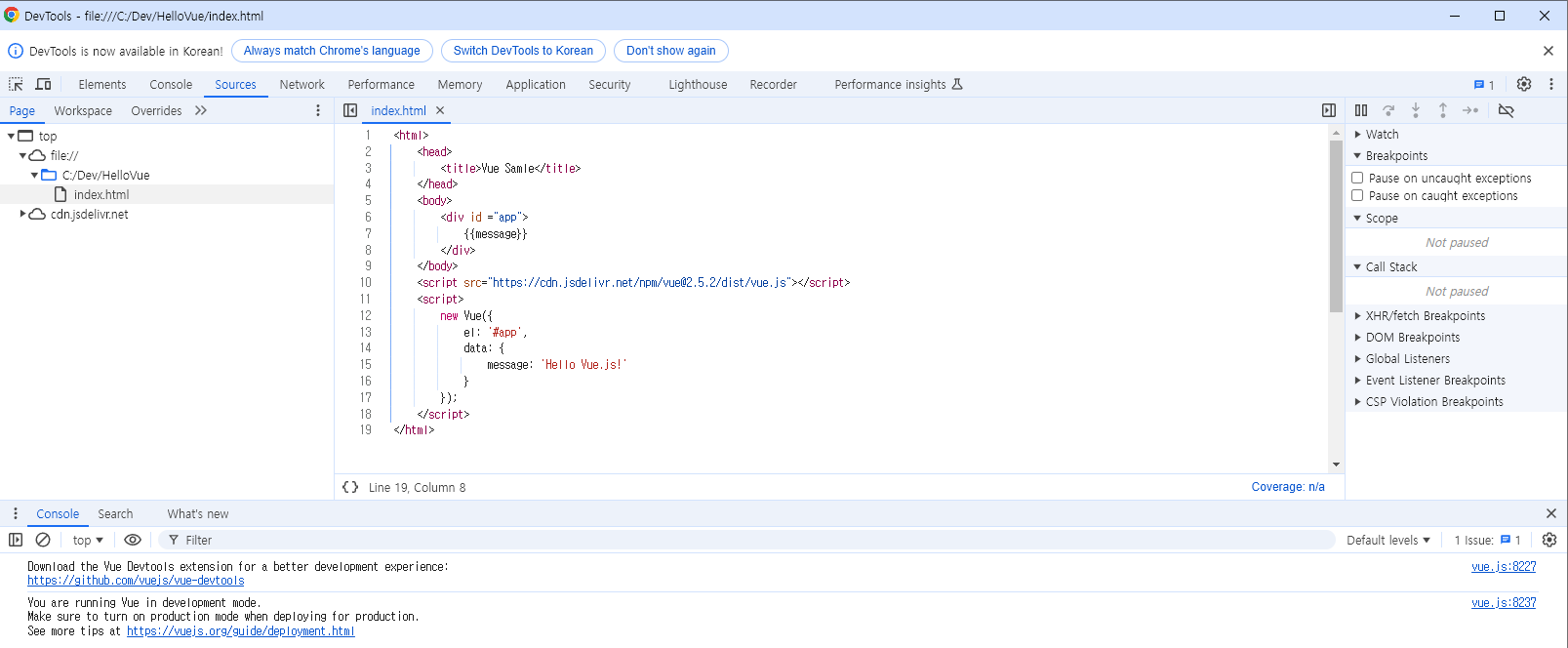Click Switch DevTools to Korean button
Image resolution: width=1568 pixels, height=648 pixels.
coord(523,51)
